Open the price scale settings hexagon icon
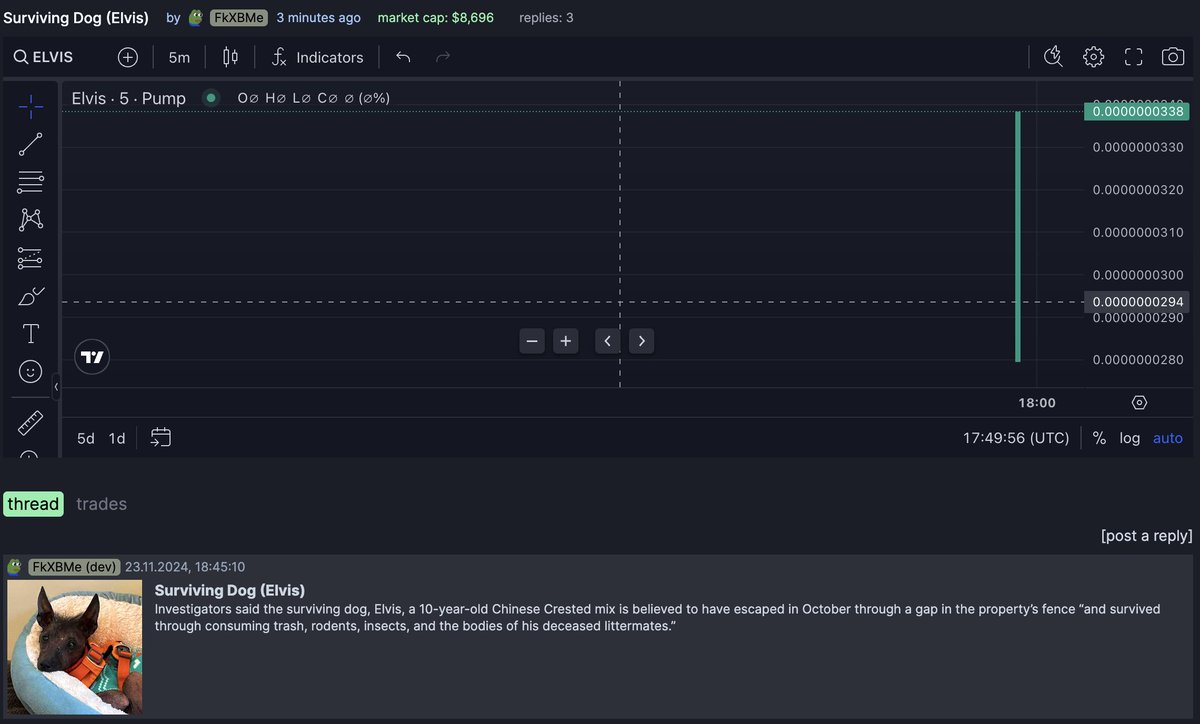The height and width of the screenshot is (724, 1200). (x=1139, y=402)
